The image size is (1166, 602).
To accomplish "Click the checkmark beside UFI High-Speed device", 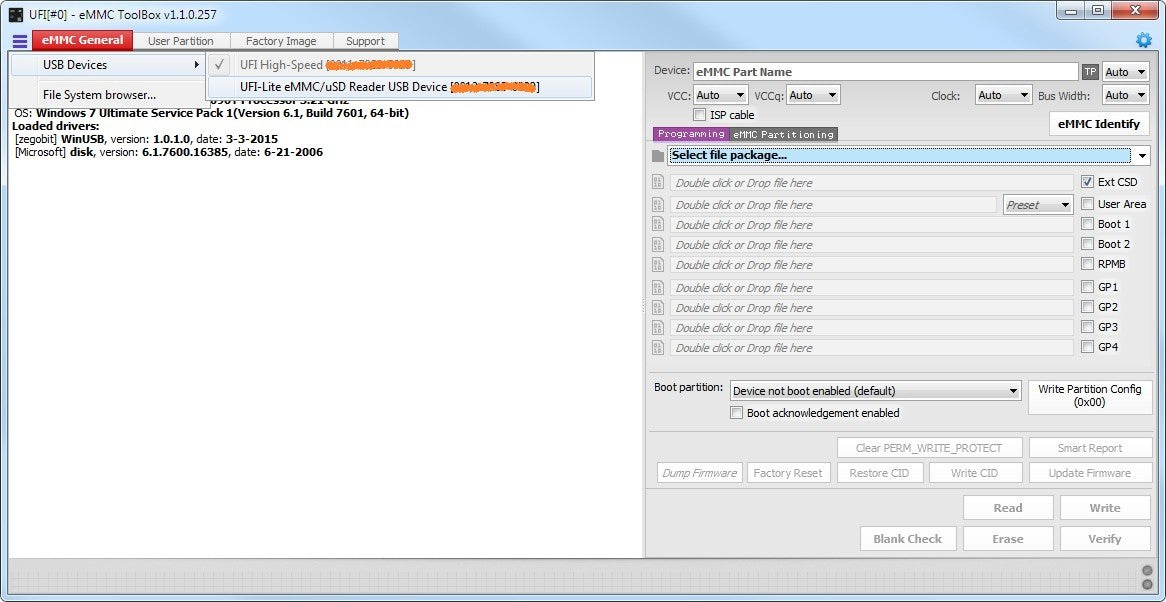I will click(x=217, y=63).
